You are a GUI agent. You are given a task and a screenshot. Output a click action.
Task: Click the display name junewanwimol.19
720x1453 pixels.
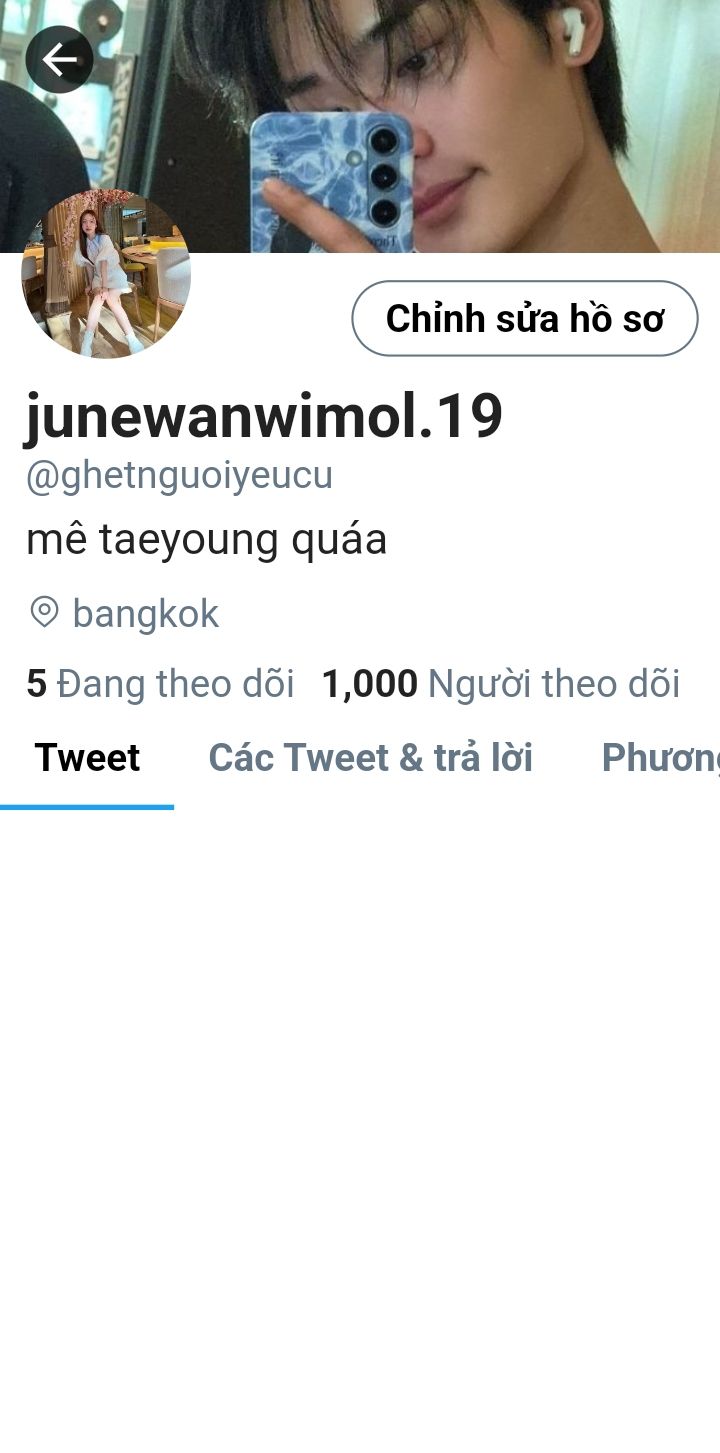click(x=264, y=417)
